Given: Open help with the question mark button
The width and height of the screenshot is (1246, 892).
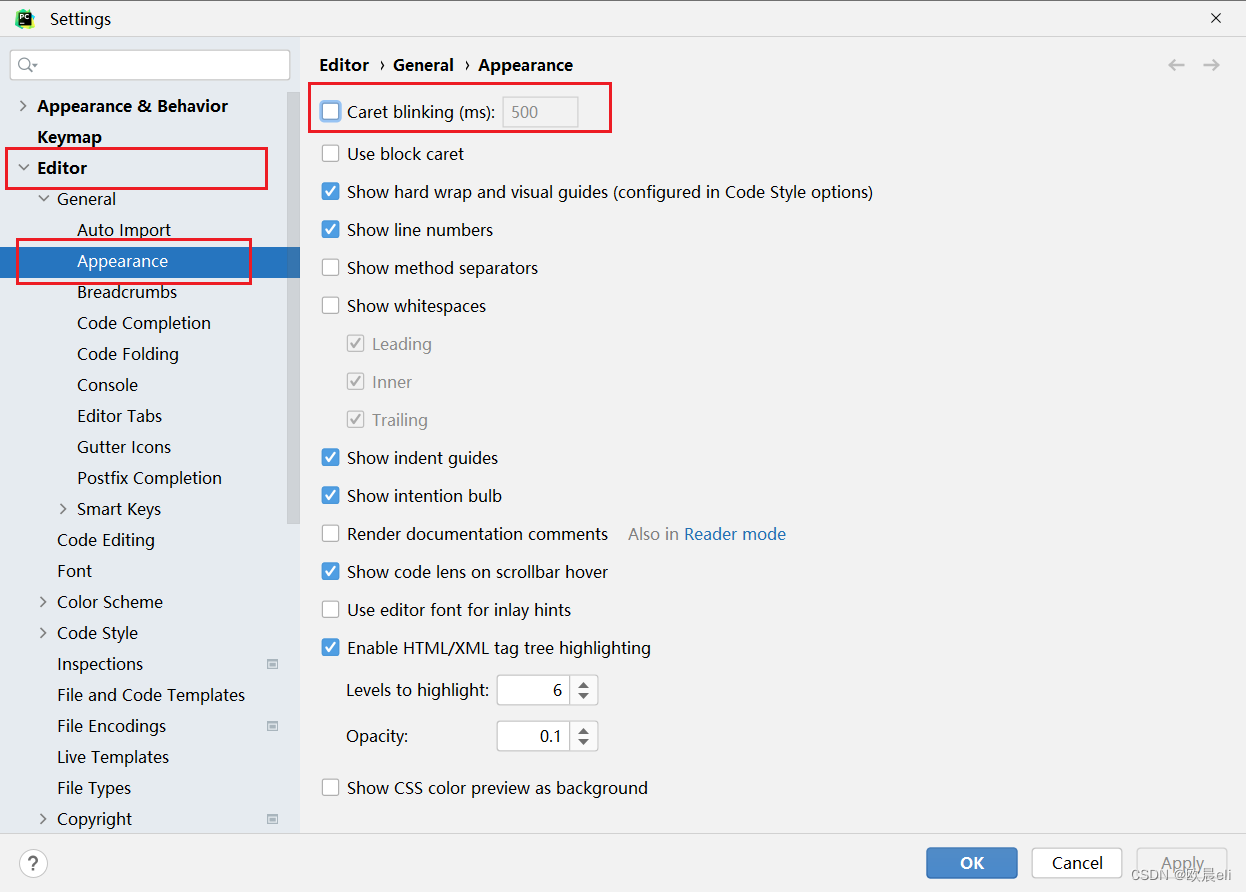Looking at the screenshot, I should (33, 863).
